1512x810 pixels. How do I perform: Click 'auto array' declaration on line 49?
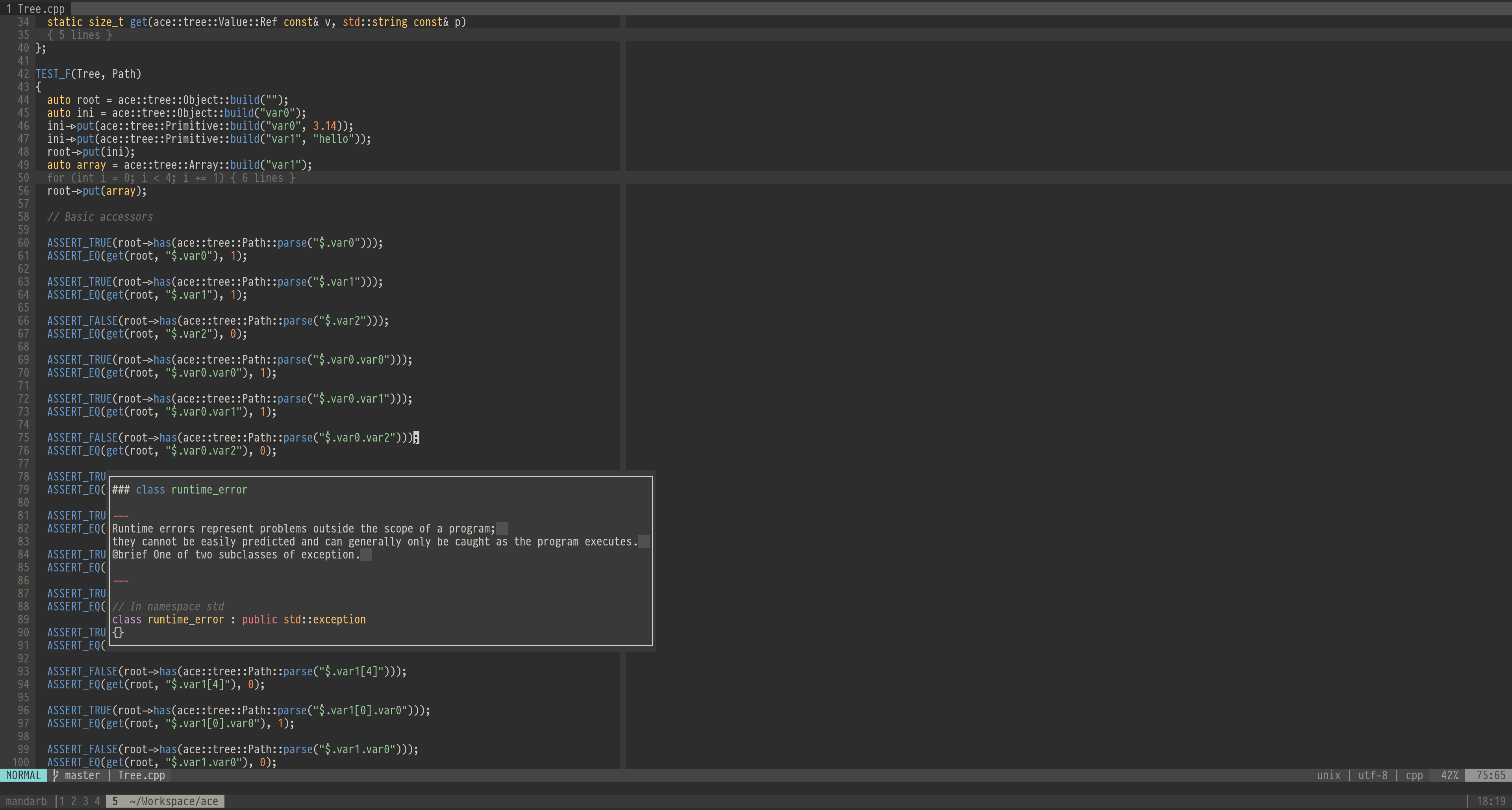[76, 165]
